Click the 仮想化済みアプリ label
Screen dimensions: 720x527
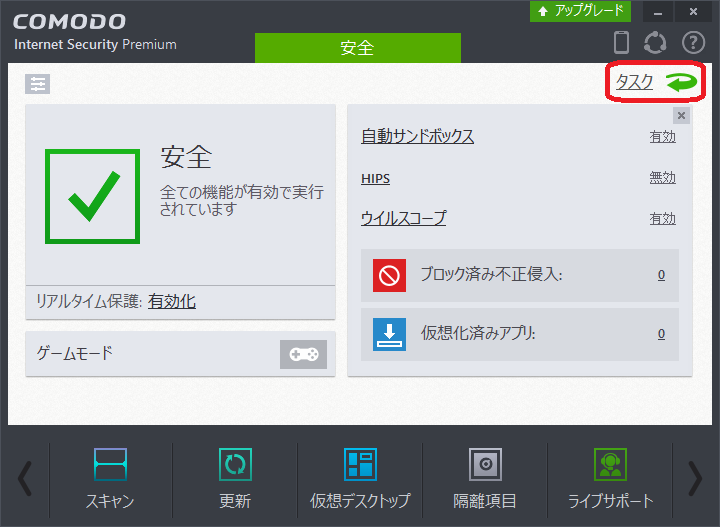click(x=478, y=333)
